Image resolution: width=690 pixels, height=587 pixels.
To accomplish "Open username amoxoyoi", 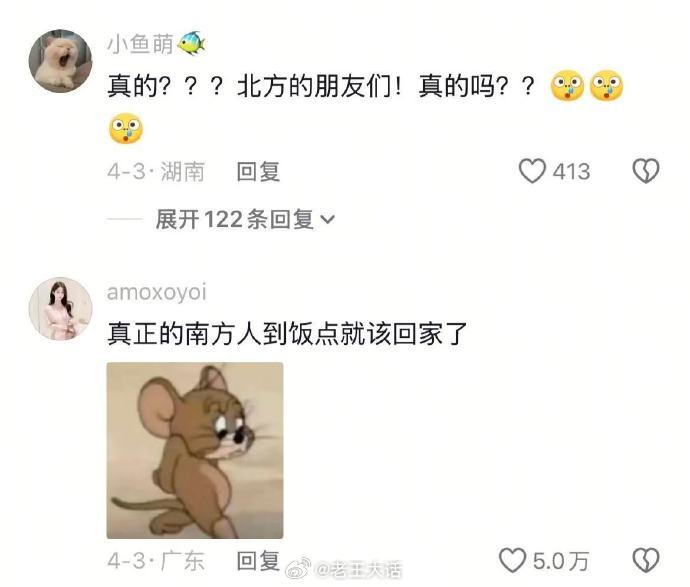I will pyautogui.click(x=157, y=292).
